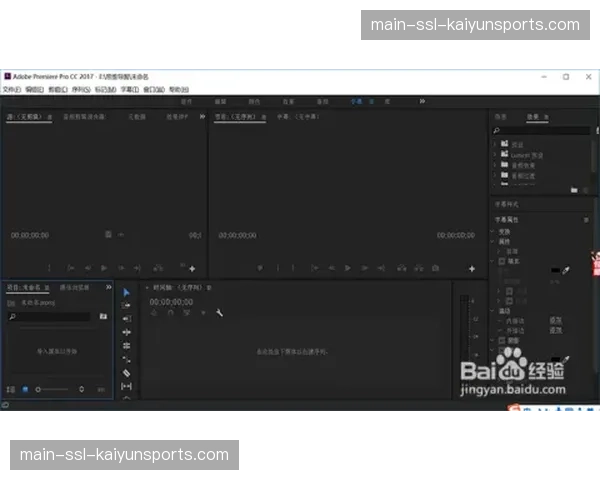The height and width of the screenshot is (480, 600).
Task: Collapse the 属性 section
Action: [x=493, y=242]
